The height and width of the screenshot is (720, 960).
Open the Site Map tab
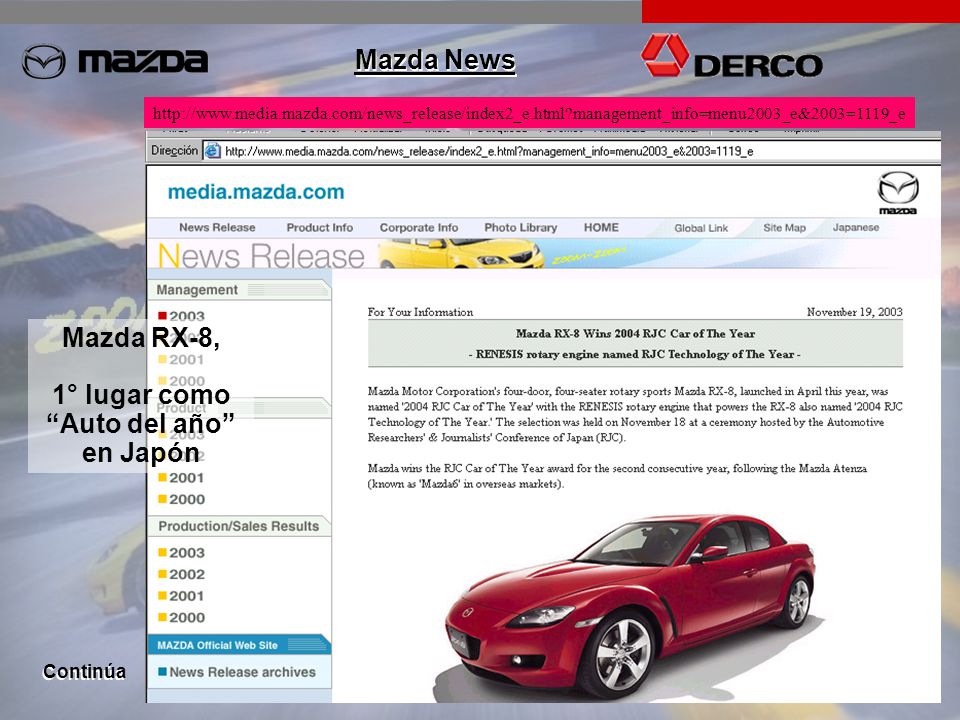coord(784,228)
